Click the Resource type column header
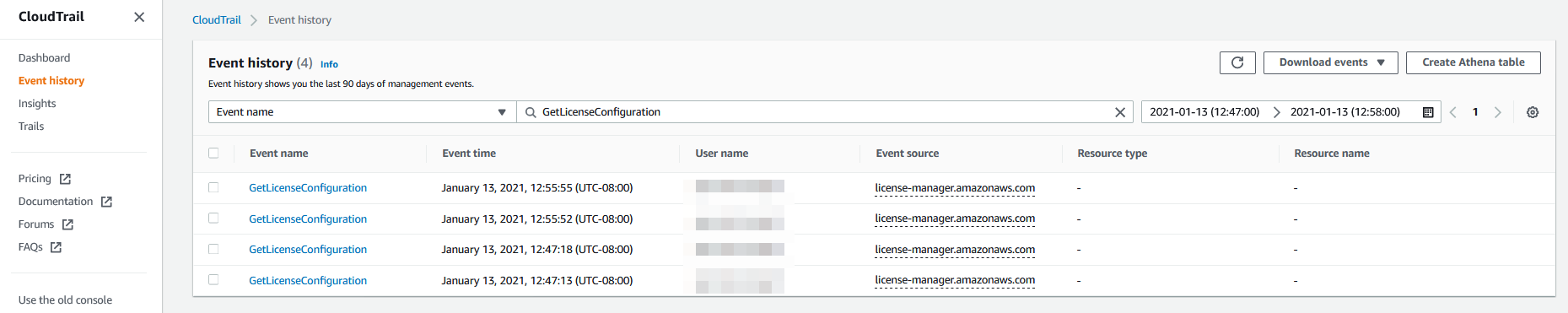This screenshot has height=313, width=1568. tap(1113, 154)
